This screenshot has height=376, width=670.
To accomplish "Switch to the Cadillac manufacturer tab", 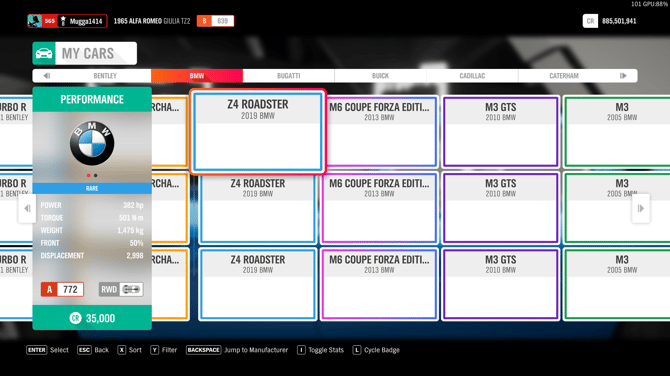I will point(472,76).
